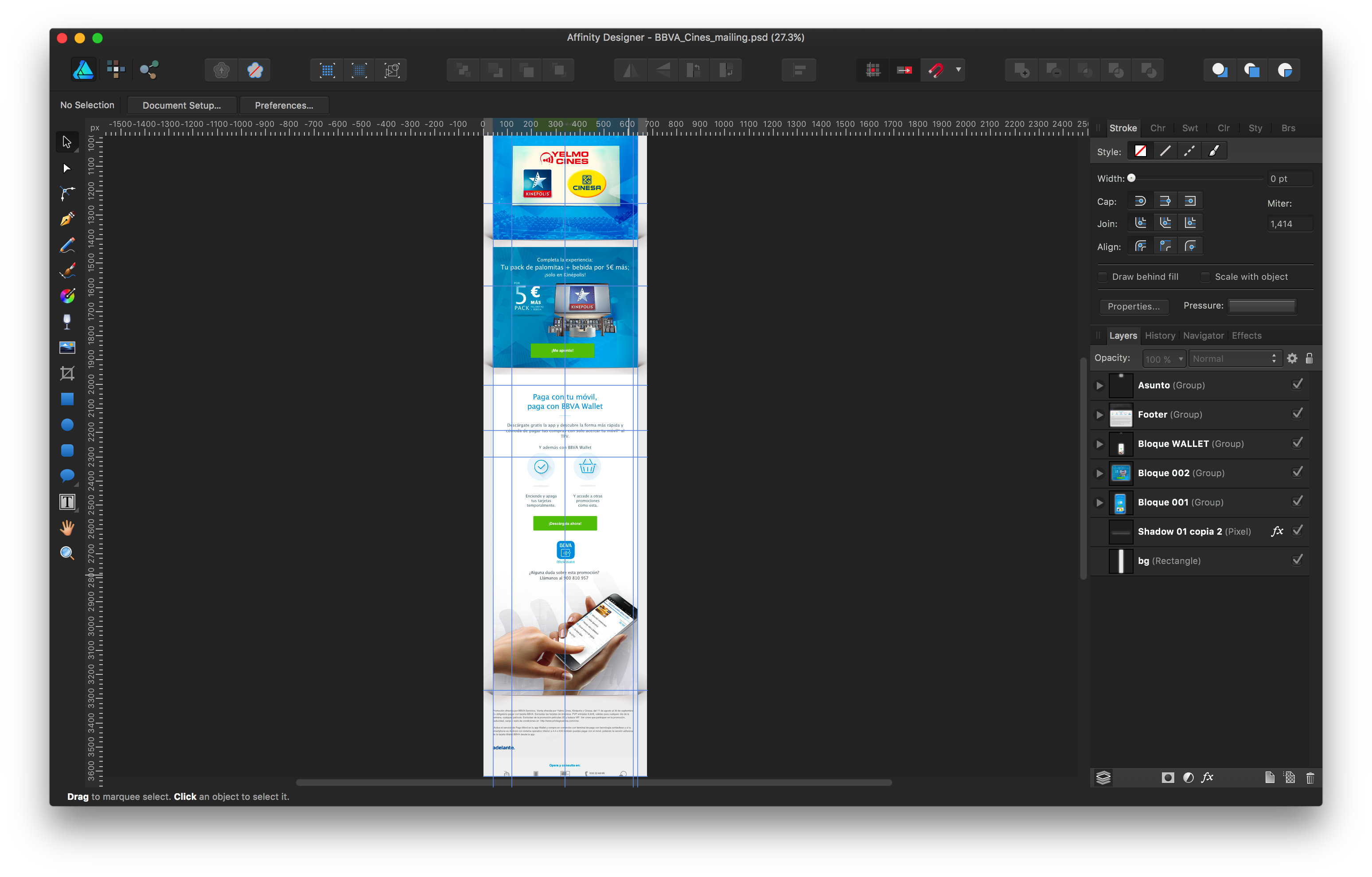Click the Pressure profile swatch
The image size is (1372, 877).
pyautogui.click(x=1262, y=306)
